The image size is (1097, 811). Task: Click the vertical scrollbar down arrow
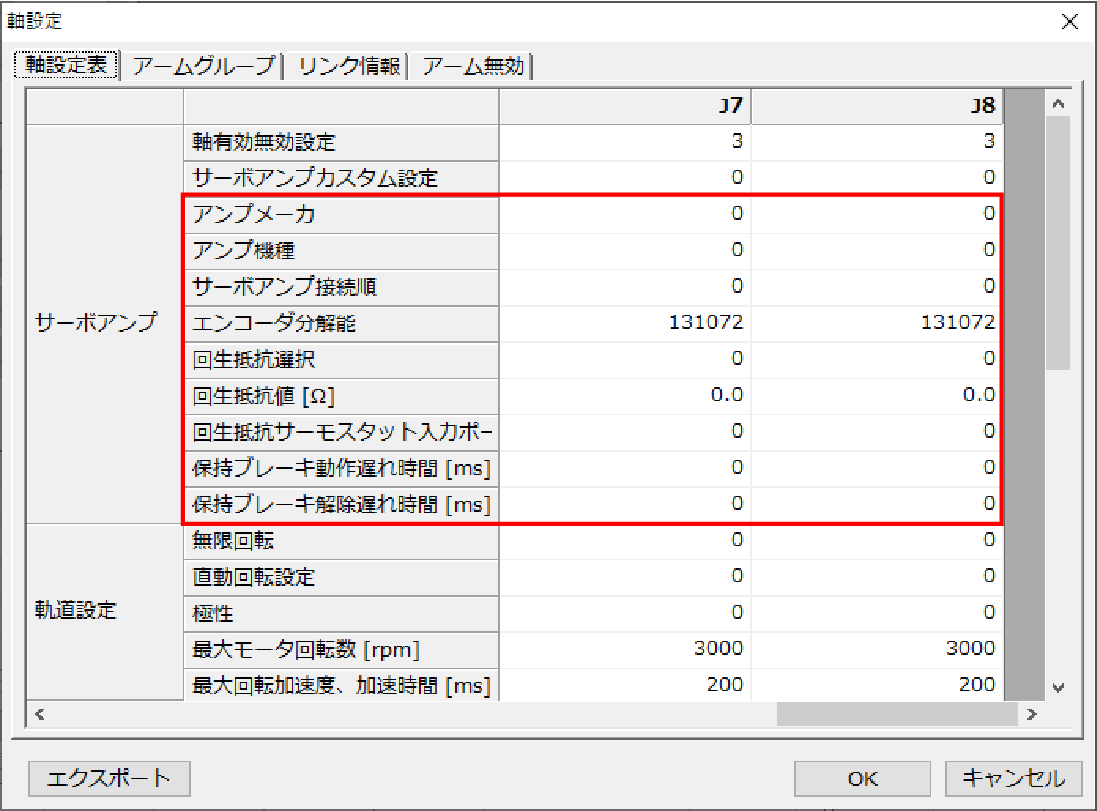point(1059,688)
